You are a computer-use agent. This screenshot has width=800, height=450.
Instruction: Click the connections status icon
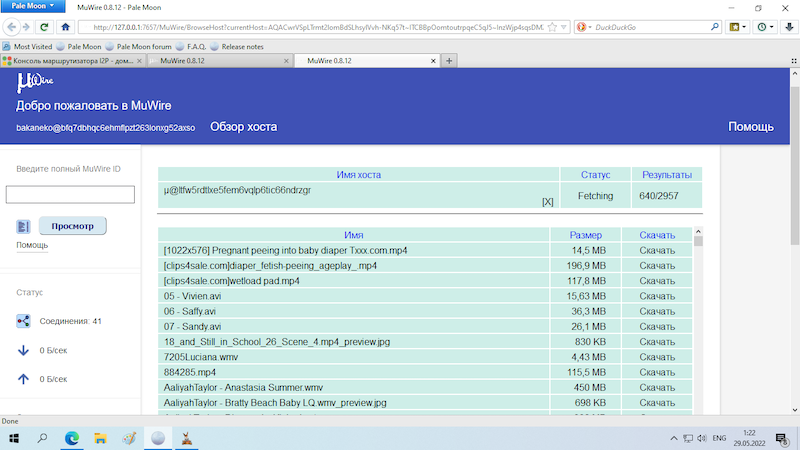click(x=24, y=321)
